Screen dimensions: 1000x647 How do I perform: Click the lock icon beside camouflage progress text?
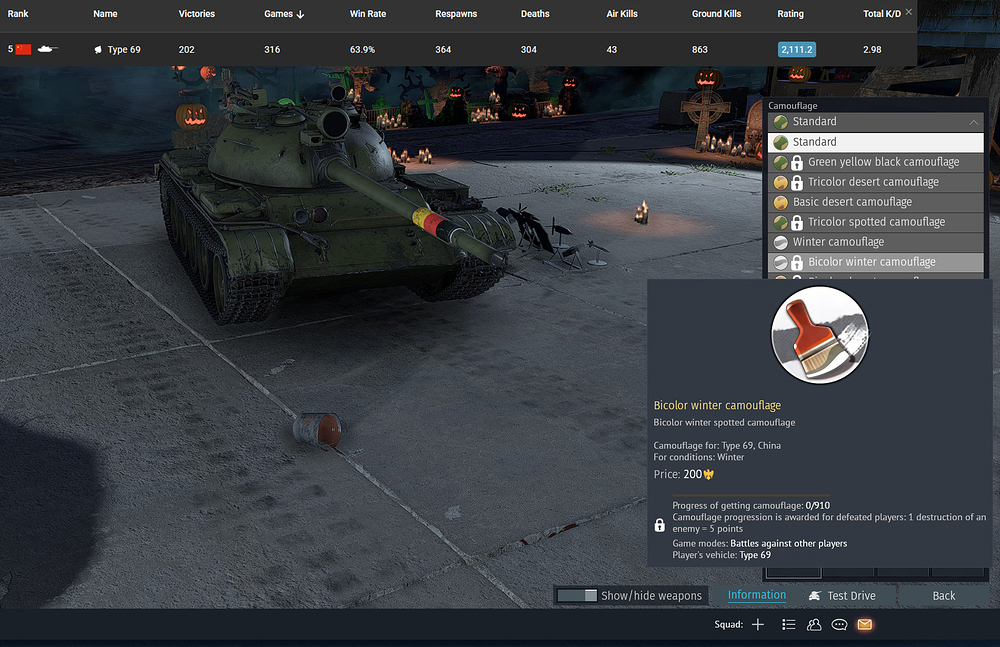(x=659, y=525)
